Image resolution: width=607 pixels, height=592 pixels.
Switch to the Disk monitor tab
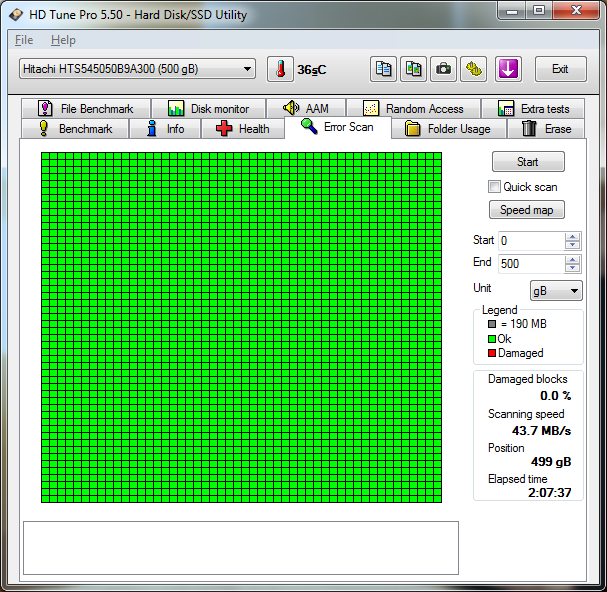[209, 108]
